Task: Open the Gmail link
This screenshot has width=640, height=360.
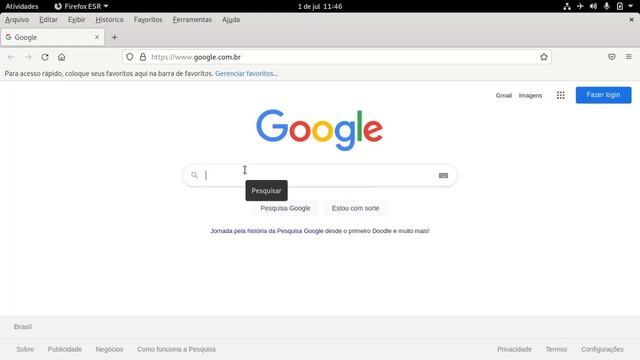Action: (504, 95)
